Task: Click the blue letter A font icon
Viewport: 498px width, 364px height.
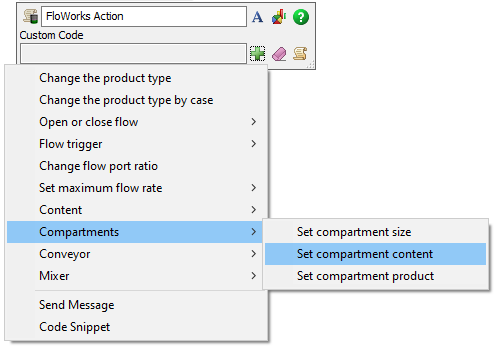Action: (257, 17)
